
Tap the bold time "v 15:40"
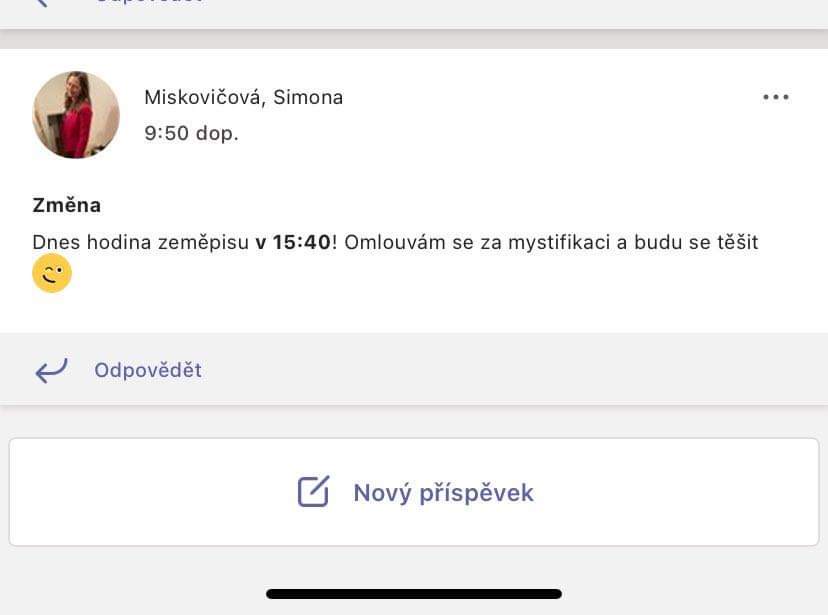coord(293,242)
